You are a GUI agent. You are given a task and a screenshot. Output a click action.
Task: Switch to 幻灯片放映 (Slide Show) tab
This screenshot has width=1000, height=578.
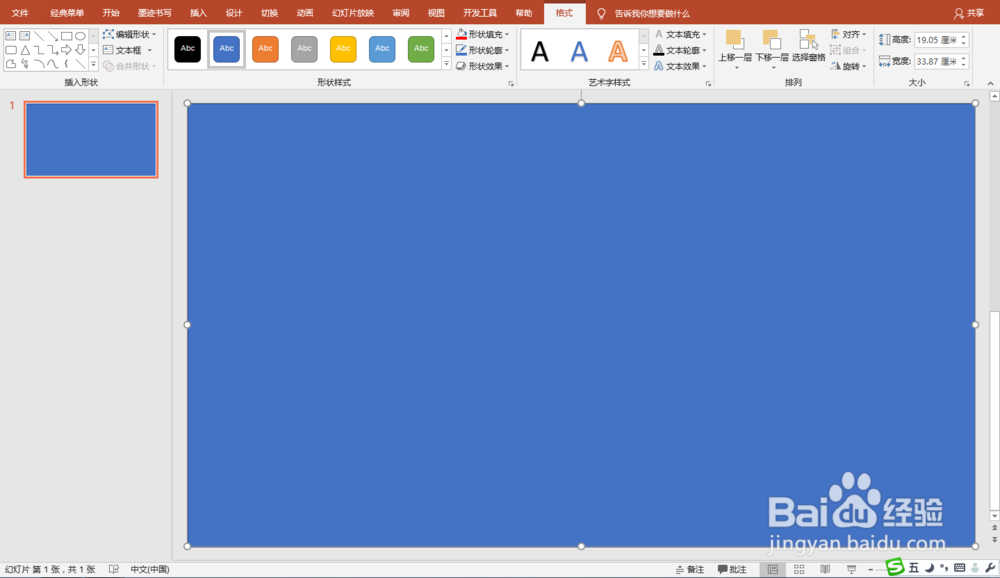click(353, 13)
